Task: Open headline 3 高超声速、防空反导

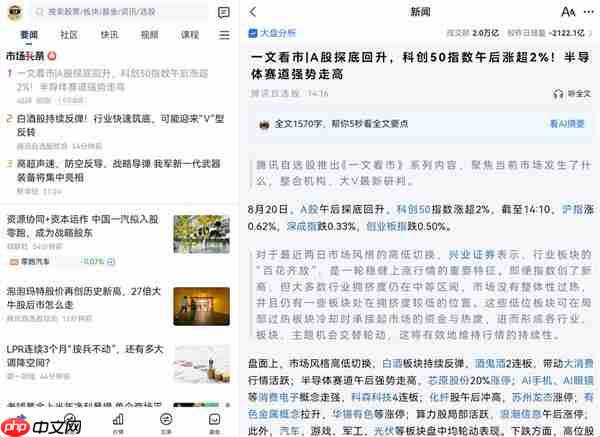Action: 119,170
